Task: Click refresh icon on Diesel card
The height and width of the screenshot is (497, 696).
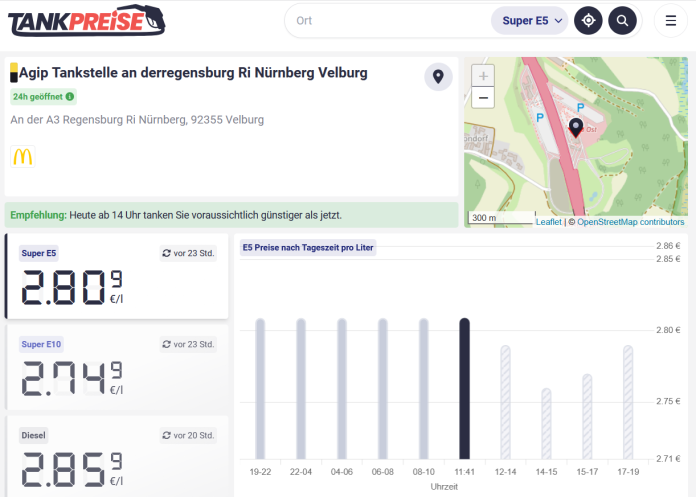Action: 166,435
